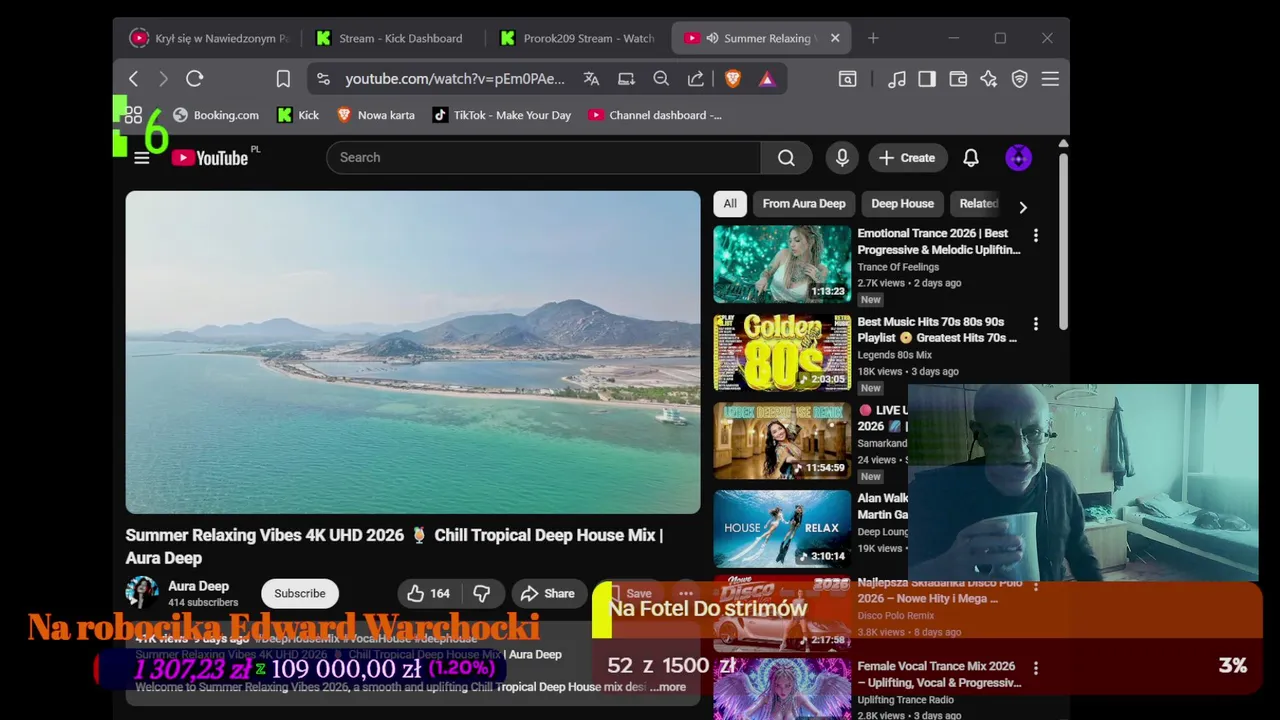Click the YouTube search magnifier button
The image size is (1280, 720).
pyautogui.click(x=786, y=158)
